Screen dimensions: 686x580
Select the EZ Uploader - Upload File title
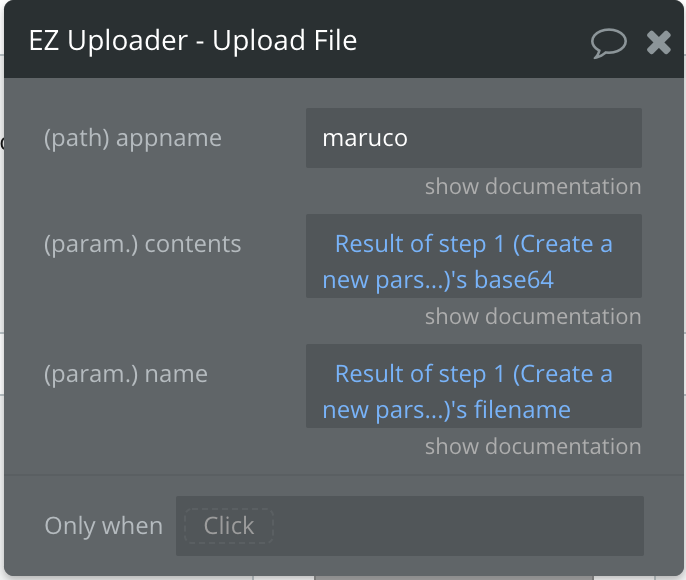click(193, 41)
